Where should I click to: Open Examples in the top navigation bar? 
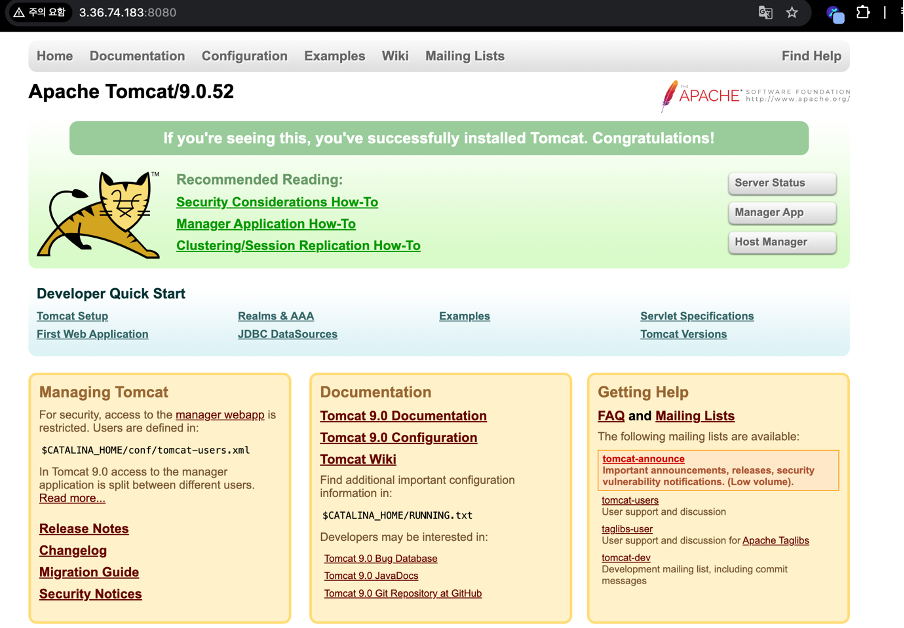[334, 56]
